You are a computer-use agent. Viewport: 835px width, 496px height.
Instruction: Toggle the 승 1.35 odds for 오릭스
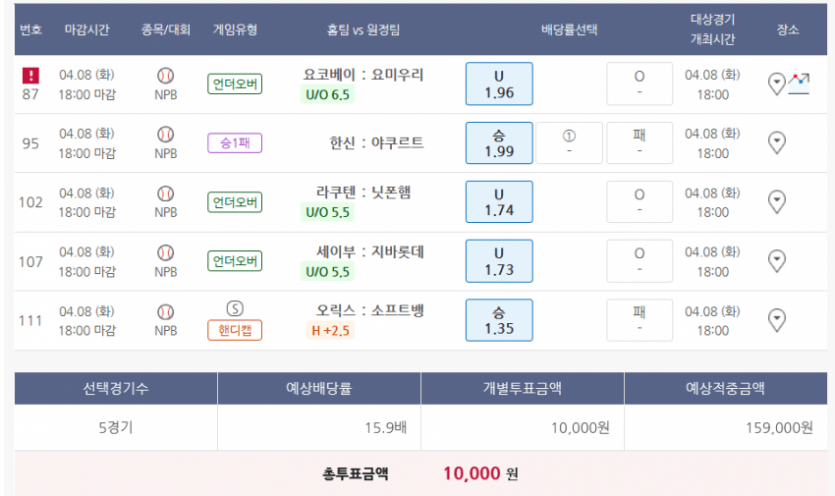point(499,320)
